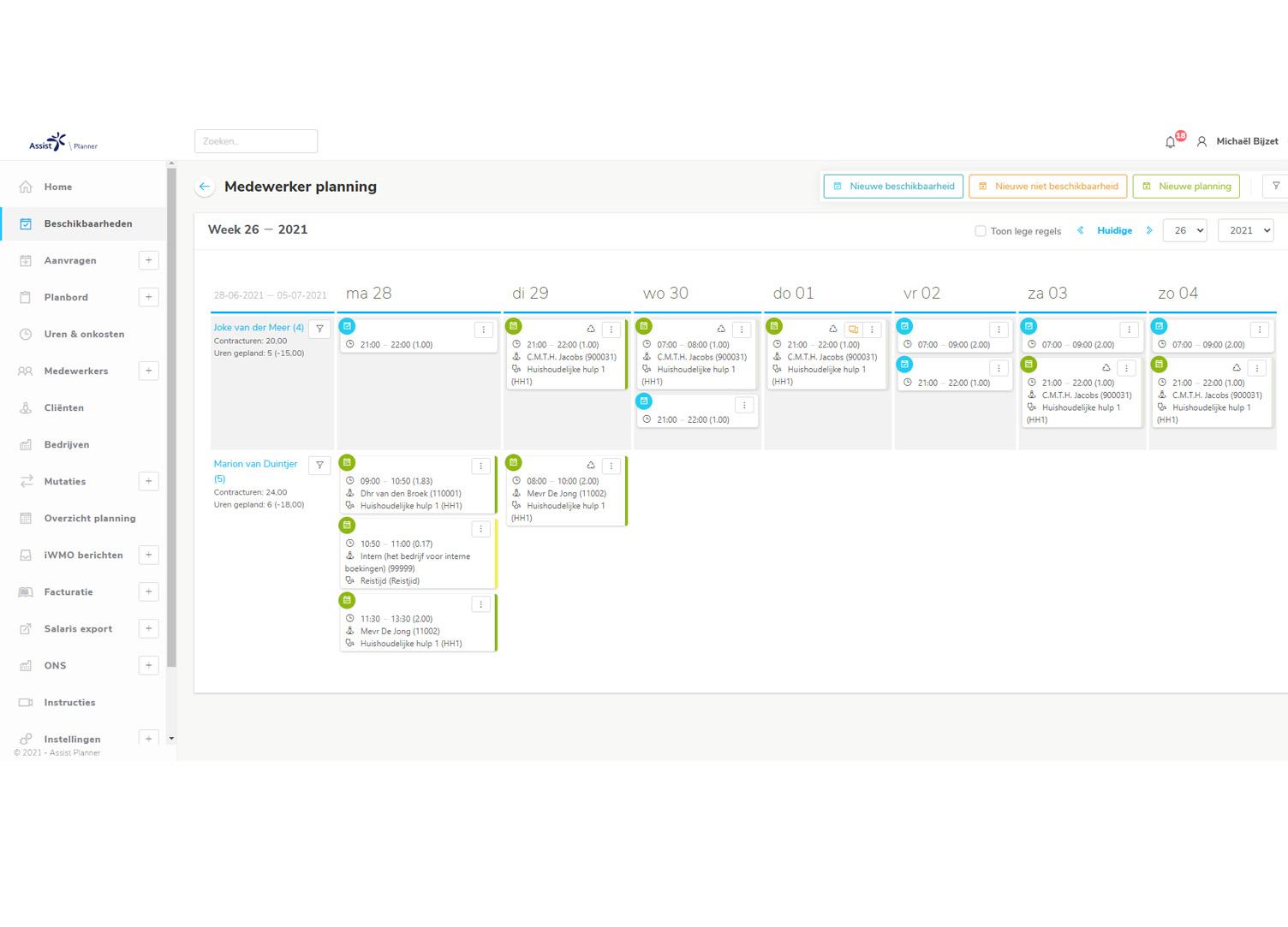Open the week number 26 dropdown

coord(1184,230)
